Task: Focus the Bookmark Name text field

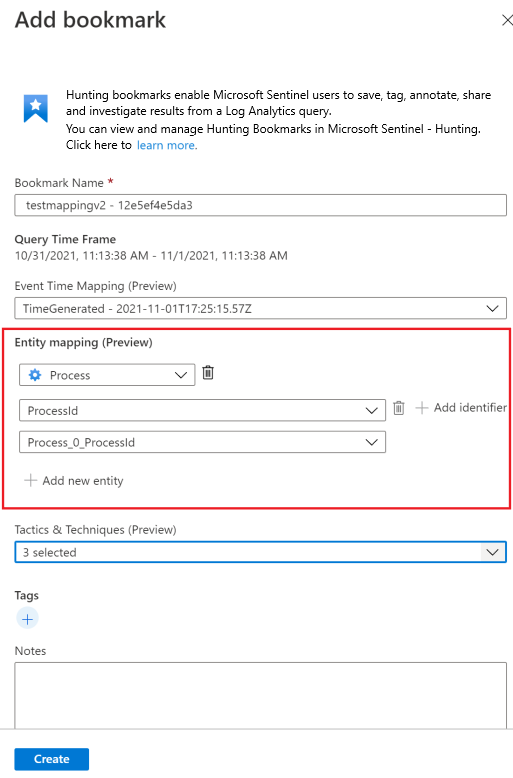Action: pyautogui.click(x=260, y=205)
